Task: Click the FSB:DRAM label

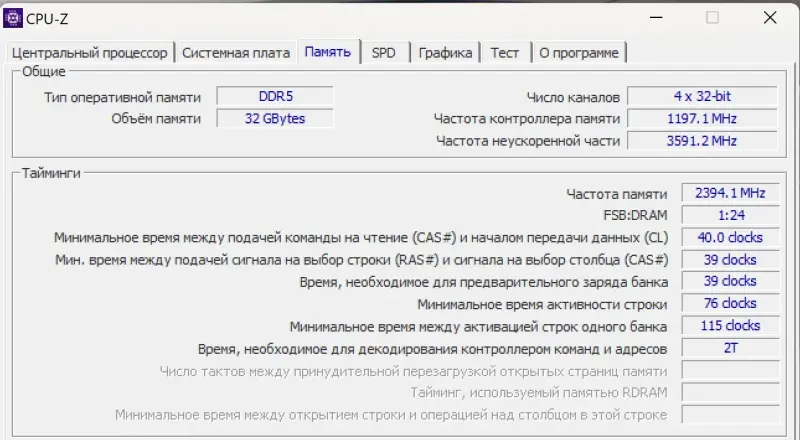Action: tap(635, 215)
